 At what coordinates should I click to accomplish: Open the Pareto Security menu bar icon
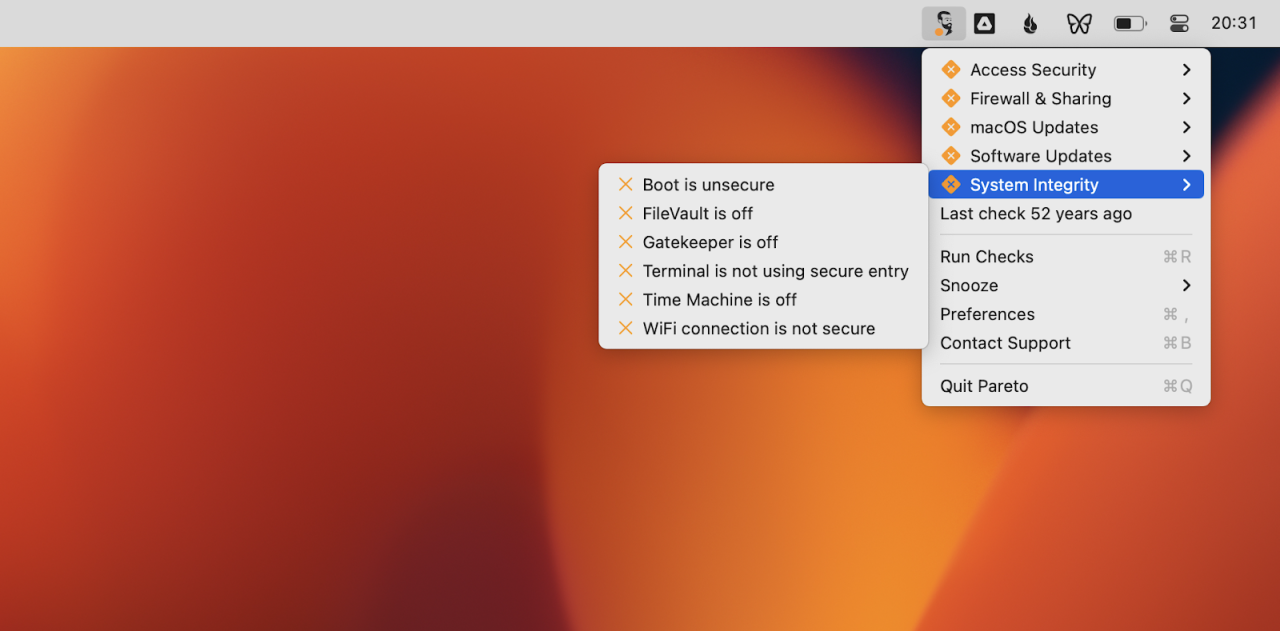943,23
